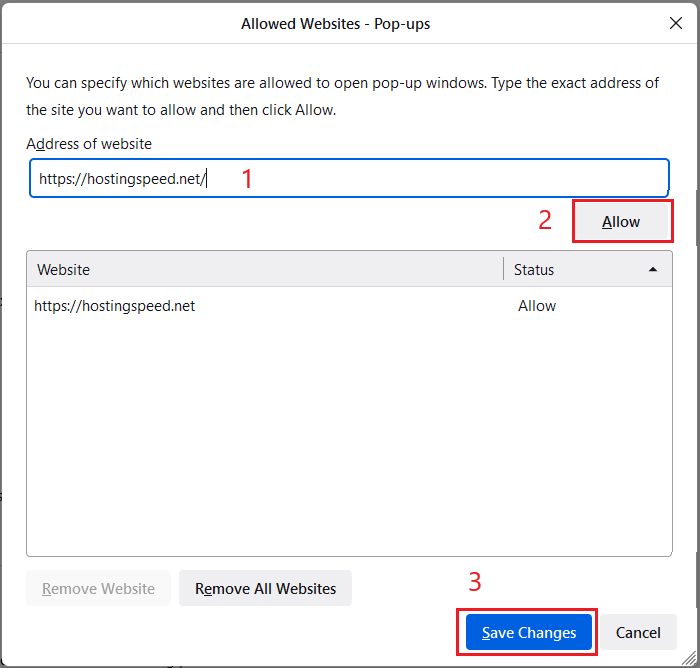Viewport: 700px width, 668px height.
Task: Click the Allow status cell in list
Action: 537,306
